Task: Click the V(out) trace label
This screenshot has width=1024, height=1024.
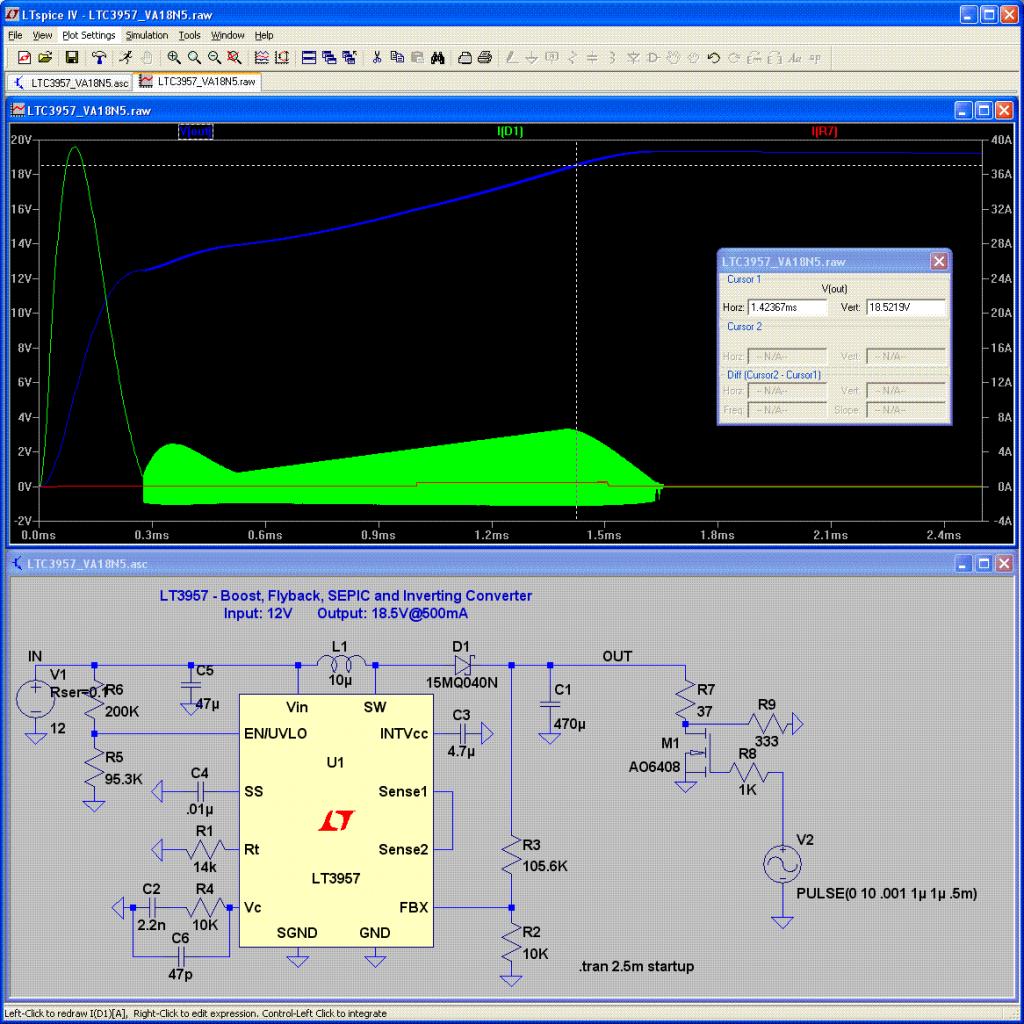Action: click(195, 131)
